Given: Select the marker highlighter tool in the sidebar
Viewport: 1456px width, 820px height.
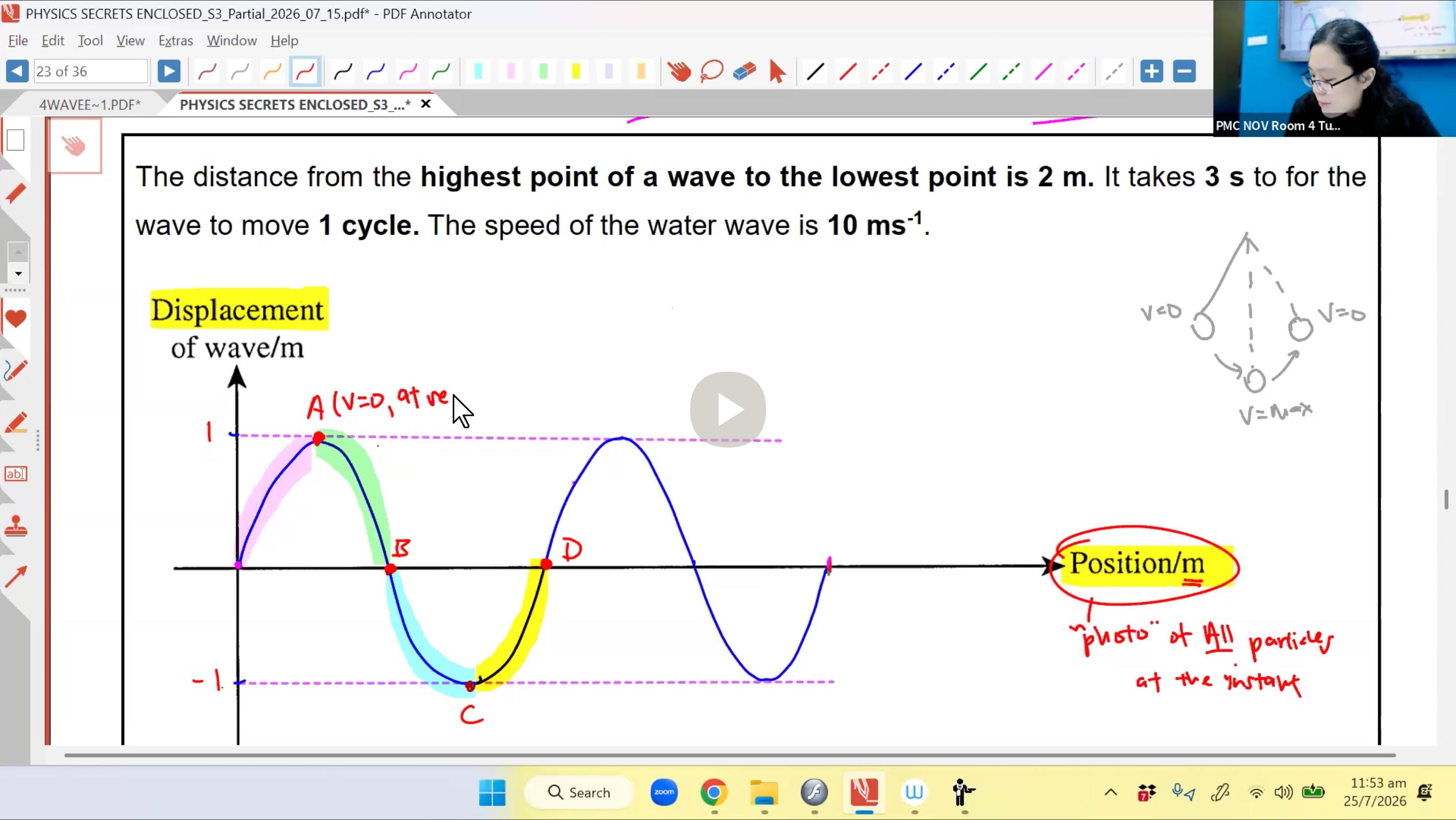Looking at the screenshot, I should (15, 423).
